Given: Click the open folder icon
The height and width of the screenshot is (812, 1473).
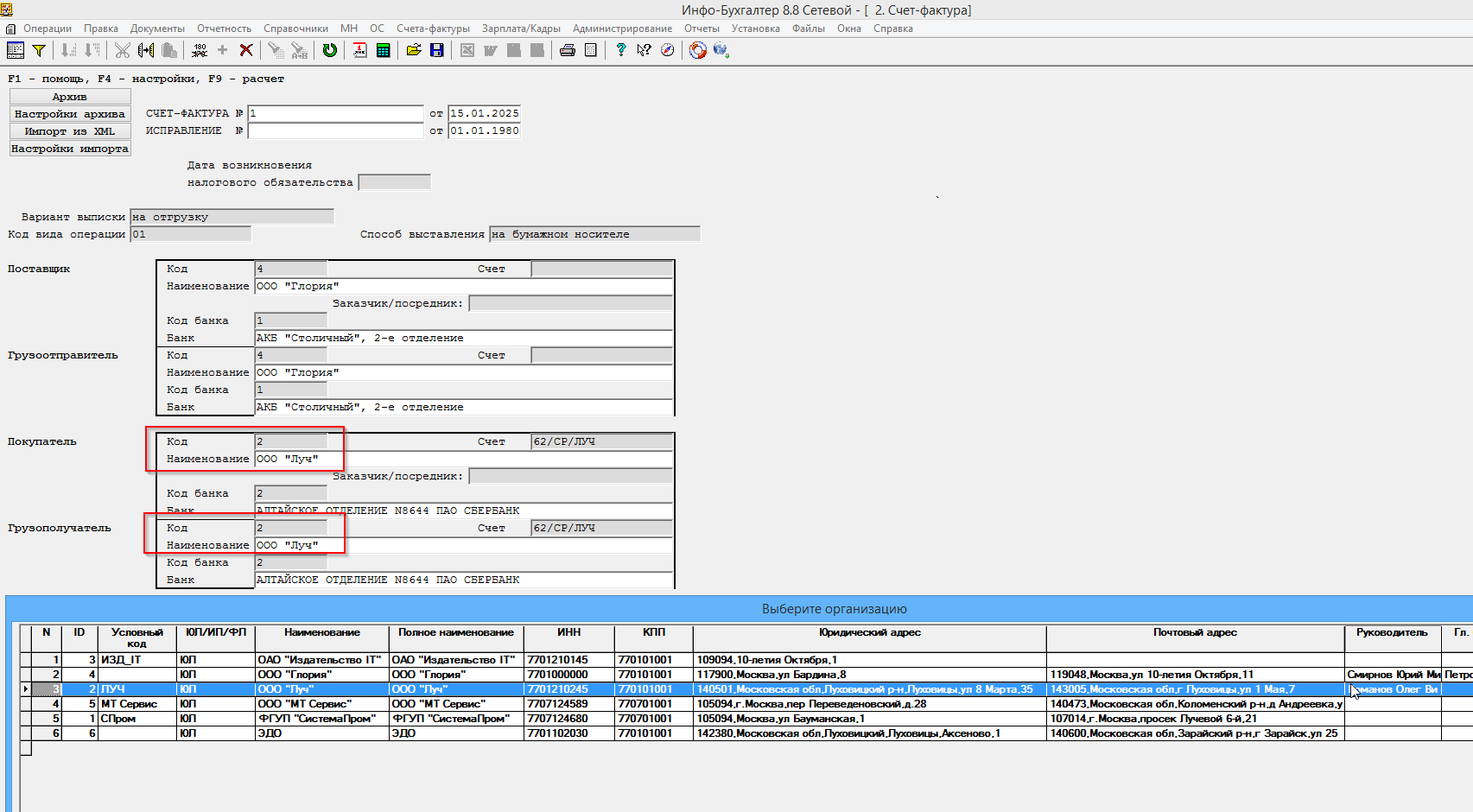Looking at the screenshot, I should 414,50.
